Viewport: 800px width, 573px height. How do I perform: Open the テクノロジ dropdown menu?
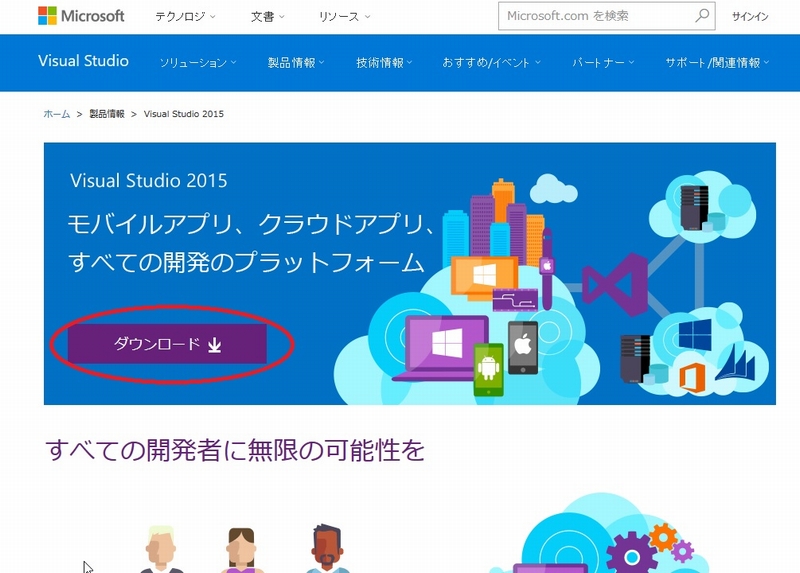[185, 17]
